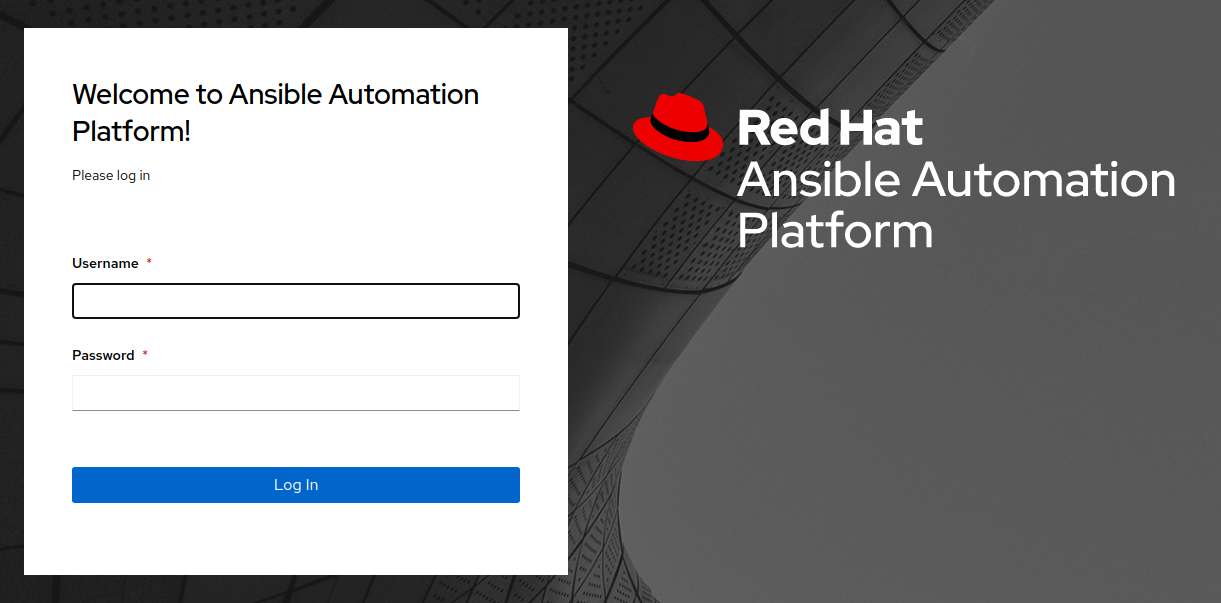Click the bold "Red Hat" wordmark

coord(829,129)
